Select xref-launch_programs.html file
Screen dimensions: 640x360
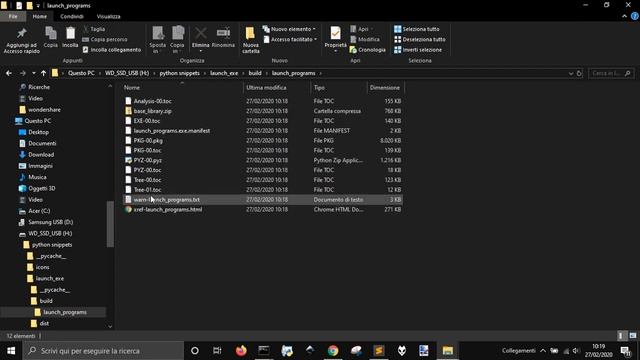[x=168, y=209]
